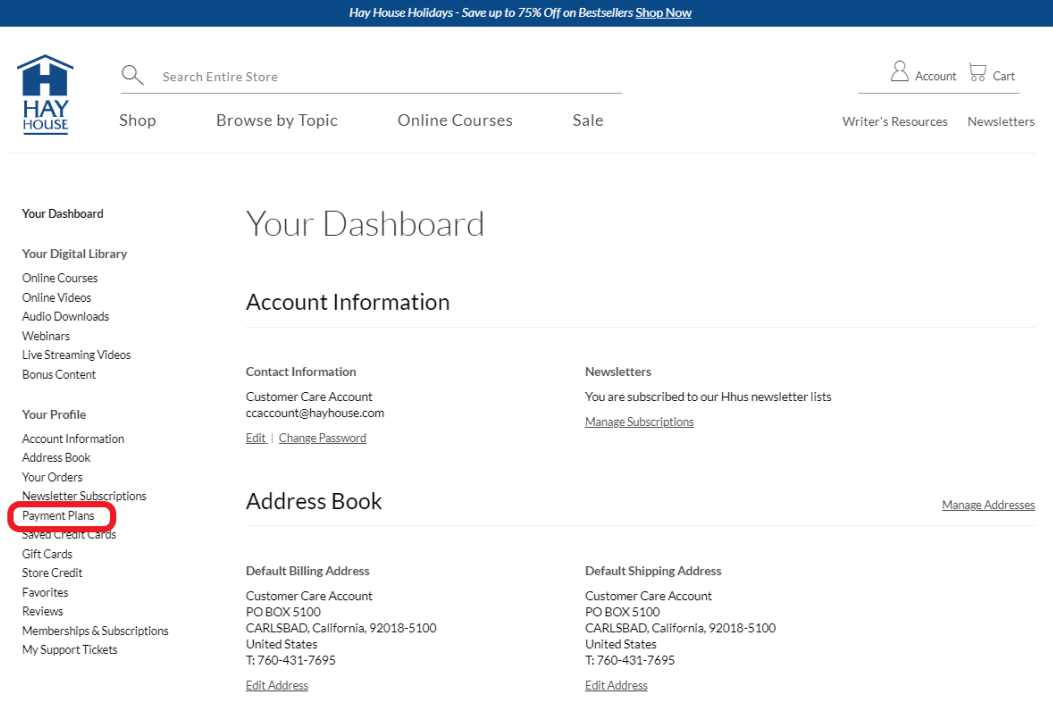This screenshot has width=1053, height=707.
Task: Click the Hay House logo
Action: [45, 95]
